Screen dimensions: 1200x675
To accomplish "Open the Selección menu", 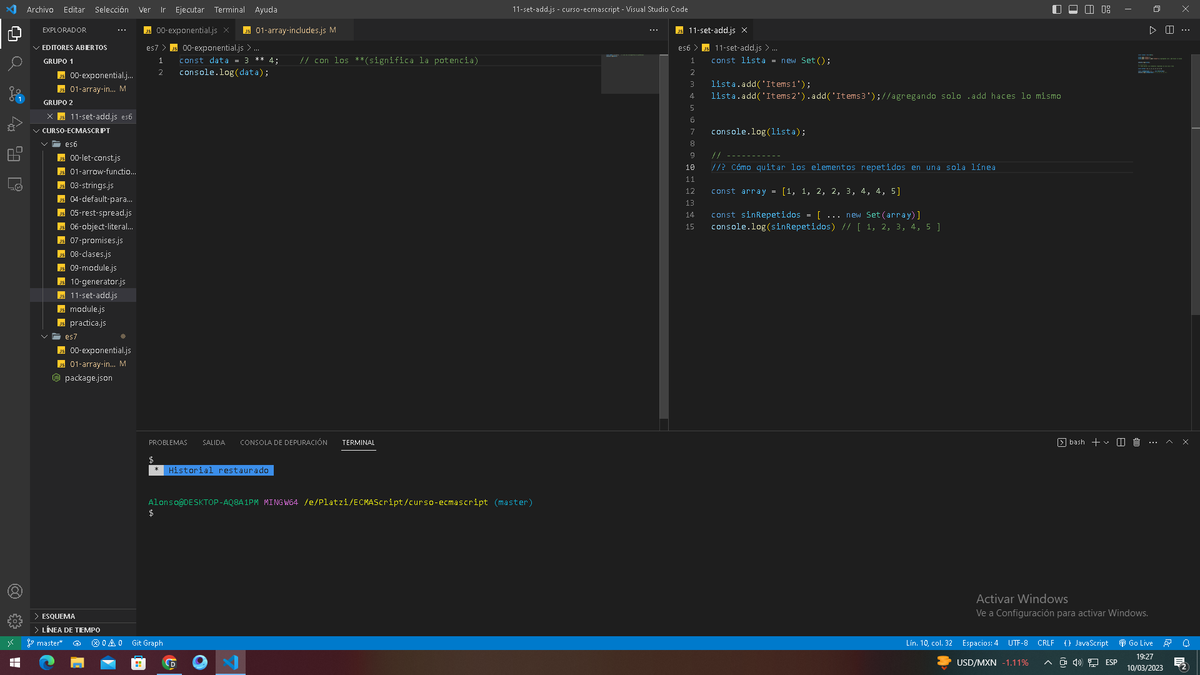I will 111,9.
